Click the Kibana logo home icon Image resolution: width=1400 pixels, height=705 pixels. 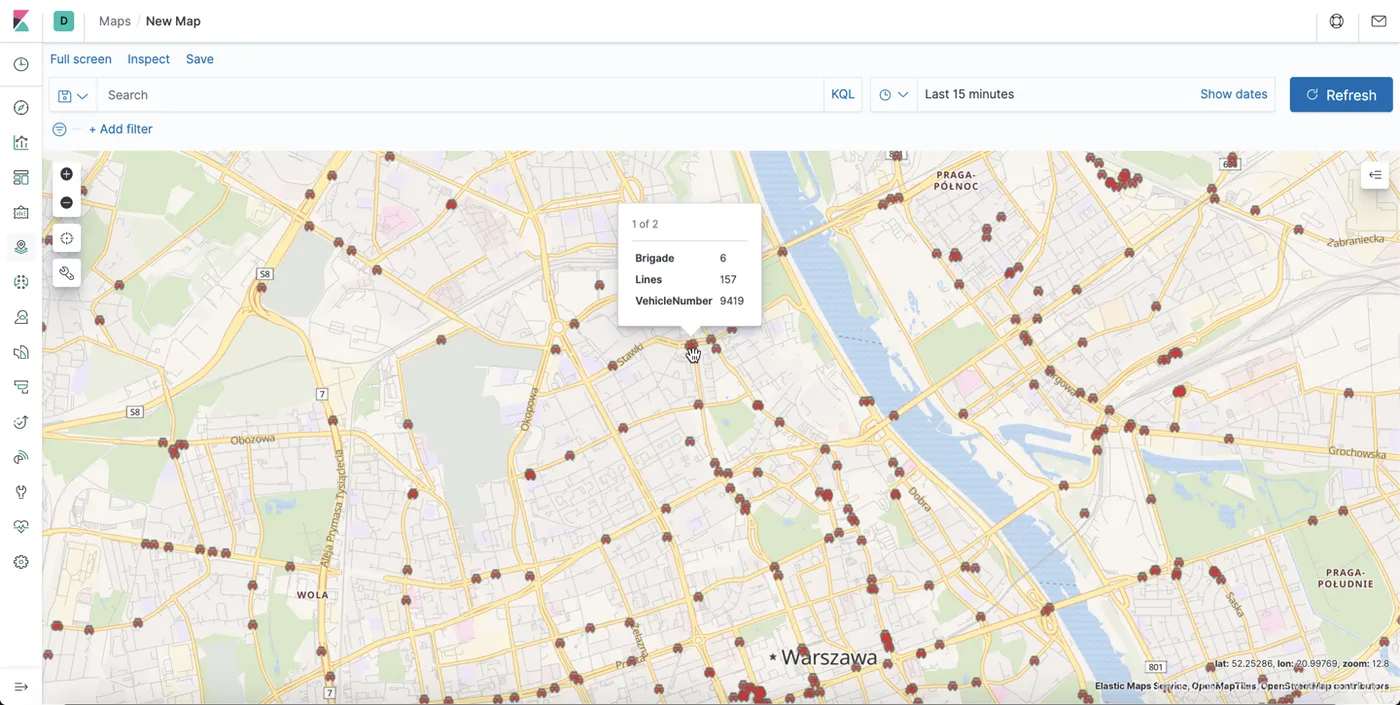[21, 21]
